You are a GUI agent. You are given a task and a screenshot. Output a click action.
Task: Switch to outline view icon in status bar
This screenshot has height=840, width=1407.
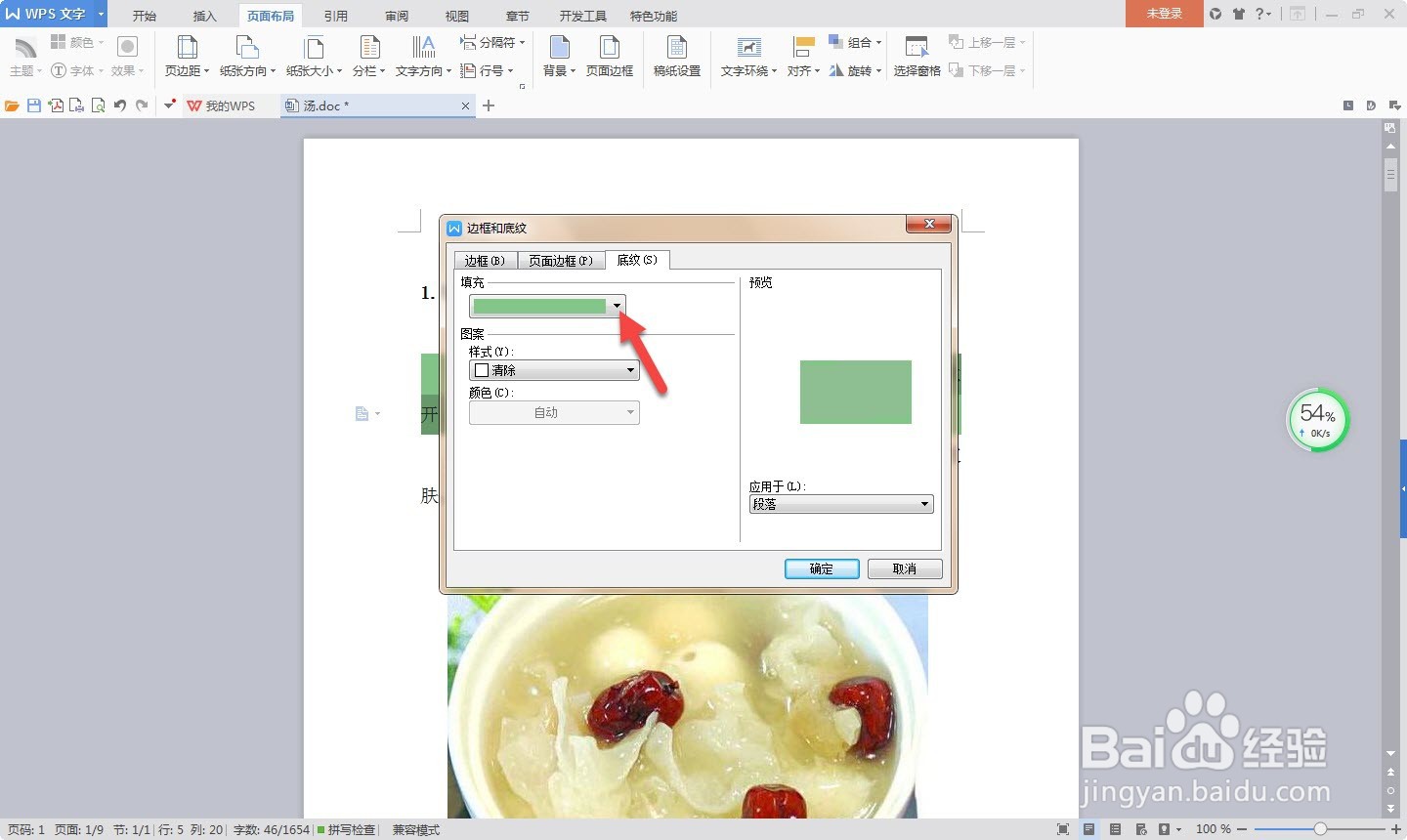coord(1115,829)
